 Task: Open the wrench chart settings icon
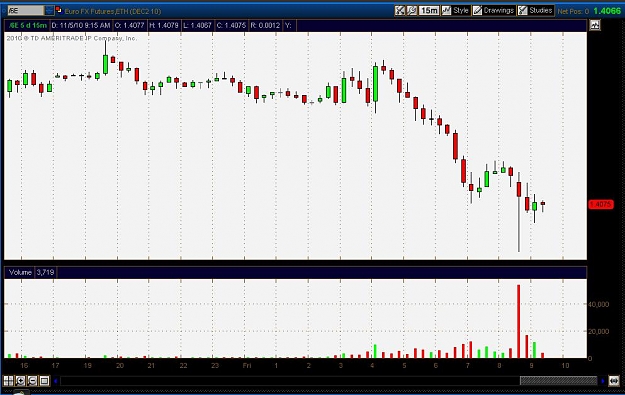click(412, 11)
